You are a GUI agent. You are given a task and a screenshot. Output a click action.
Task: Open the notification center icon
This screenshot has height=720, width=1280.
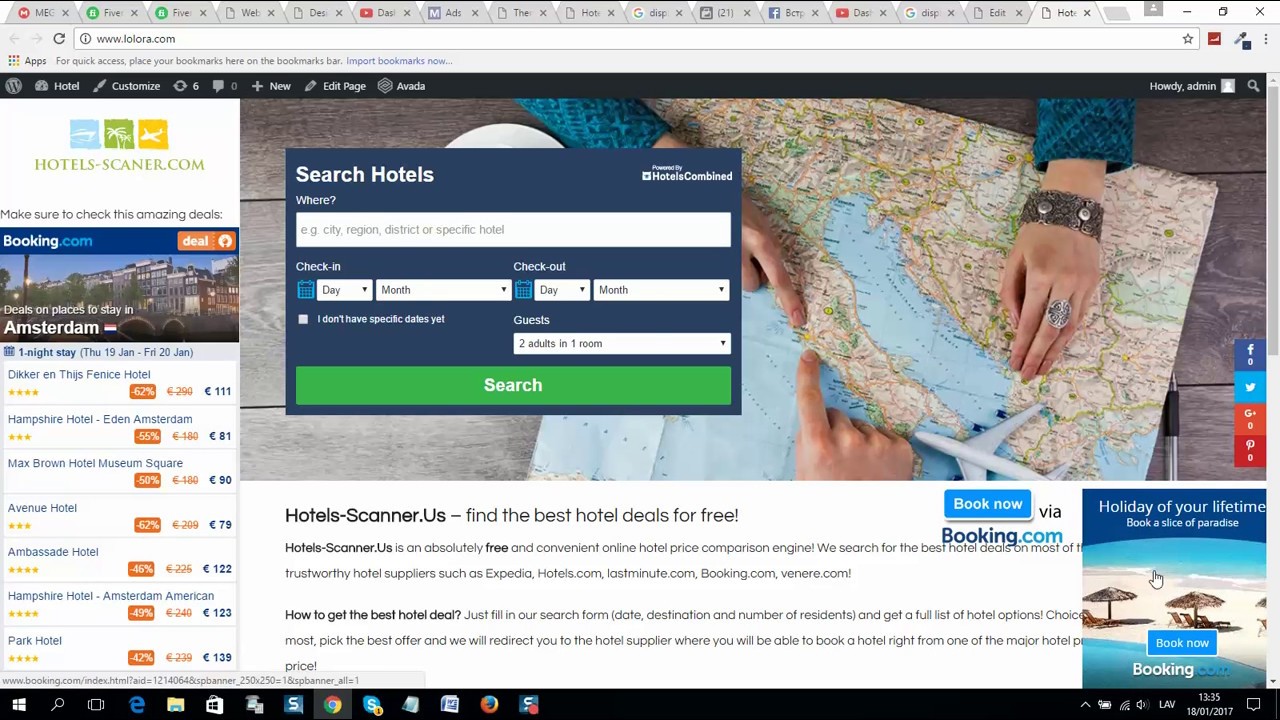pos(1253,705)
